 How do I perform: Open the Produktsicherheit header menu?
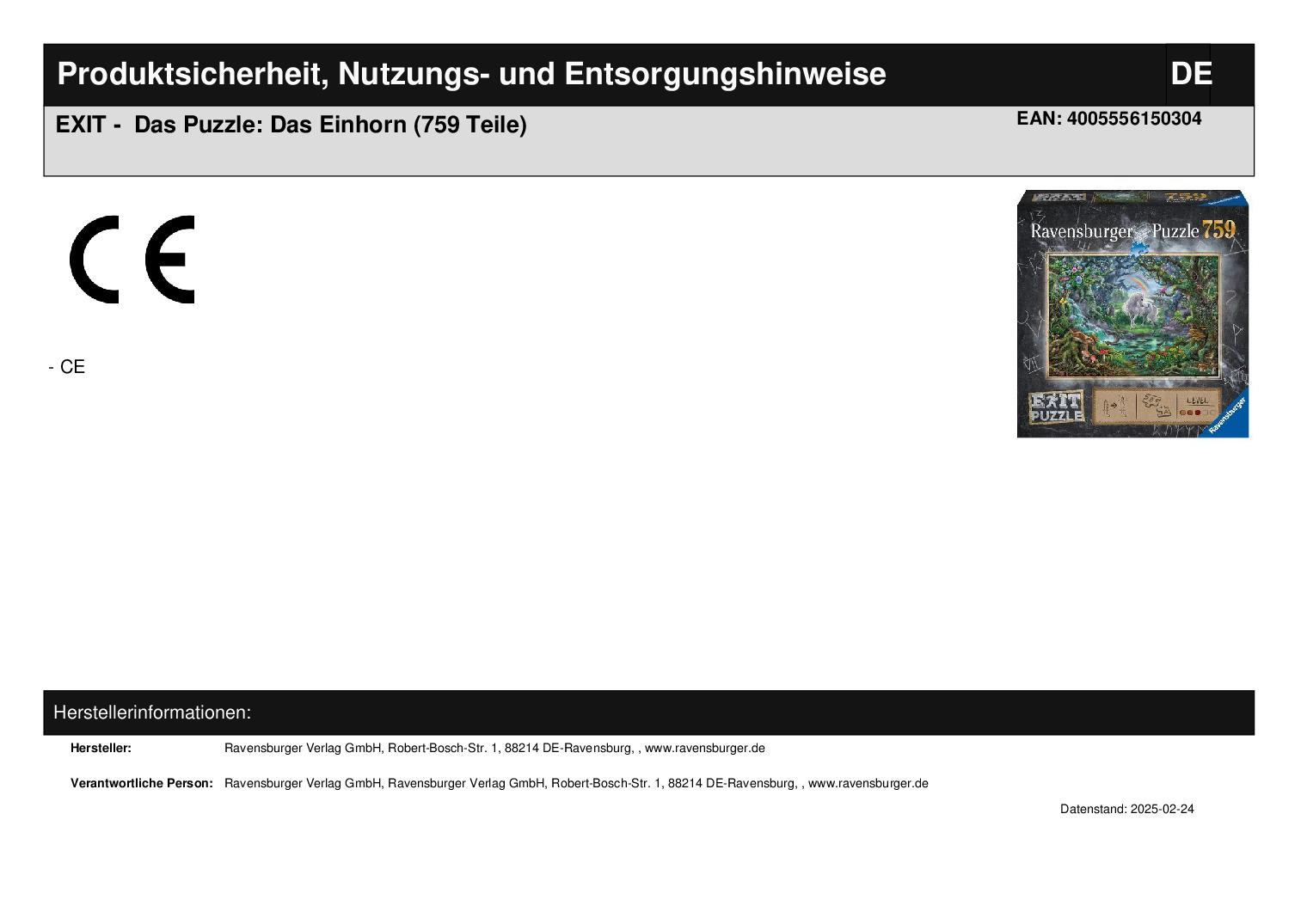pos(472,74)
